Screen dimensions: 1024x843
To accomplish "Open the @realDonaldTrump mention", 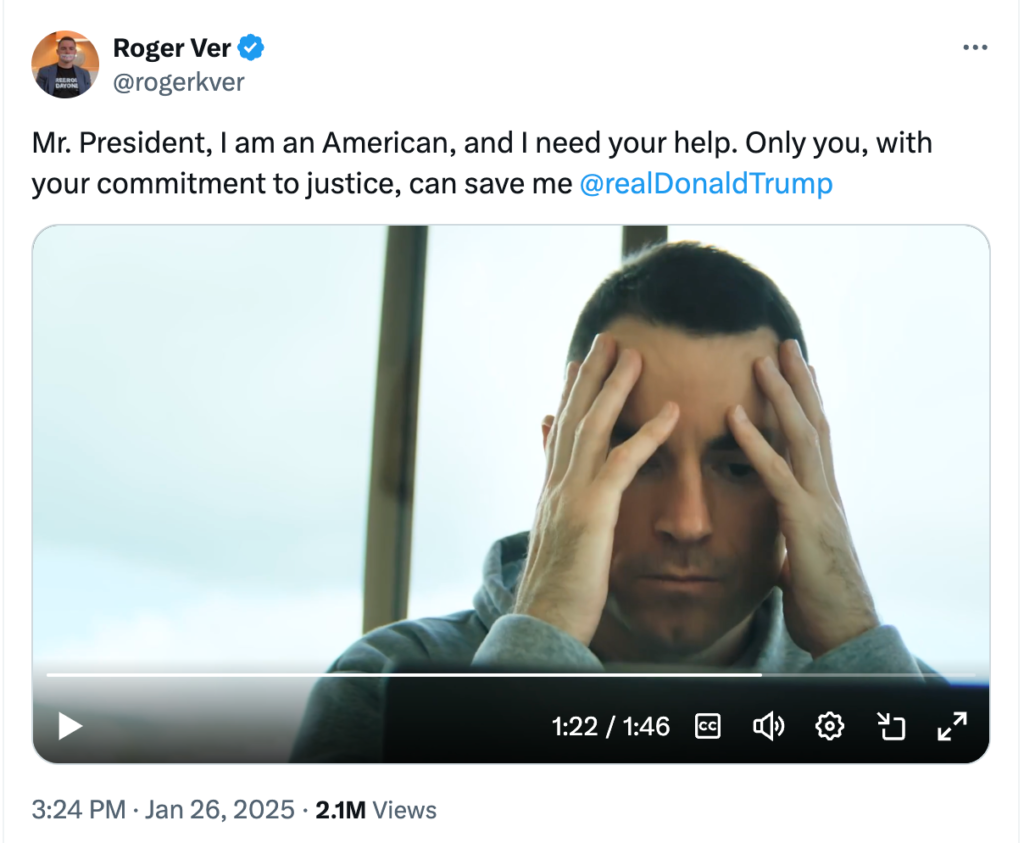I will [705, 184].
